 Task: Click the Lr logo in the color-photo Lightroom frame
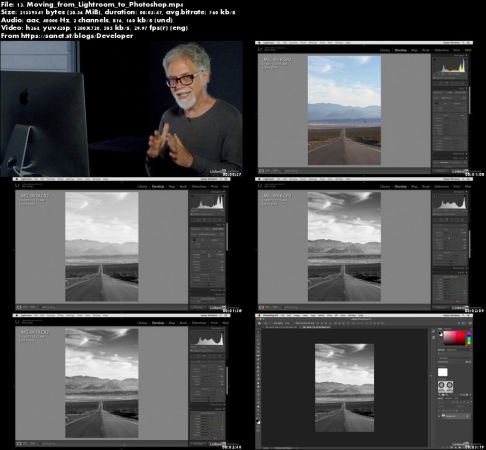[260, 50]
